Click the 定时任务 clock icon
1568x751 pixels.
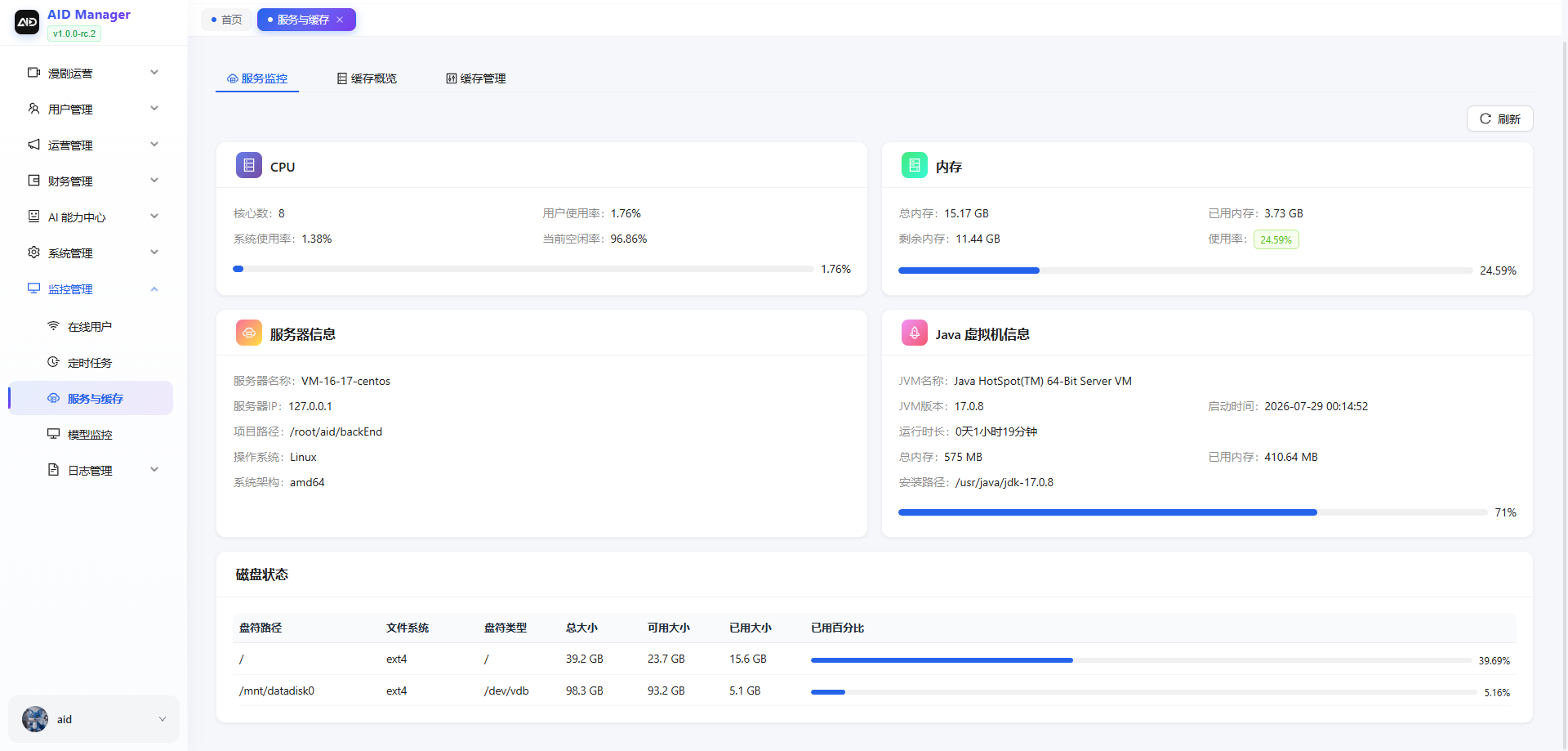pos(53,362)
